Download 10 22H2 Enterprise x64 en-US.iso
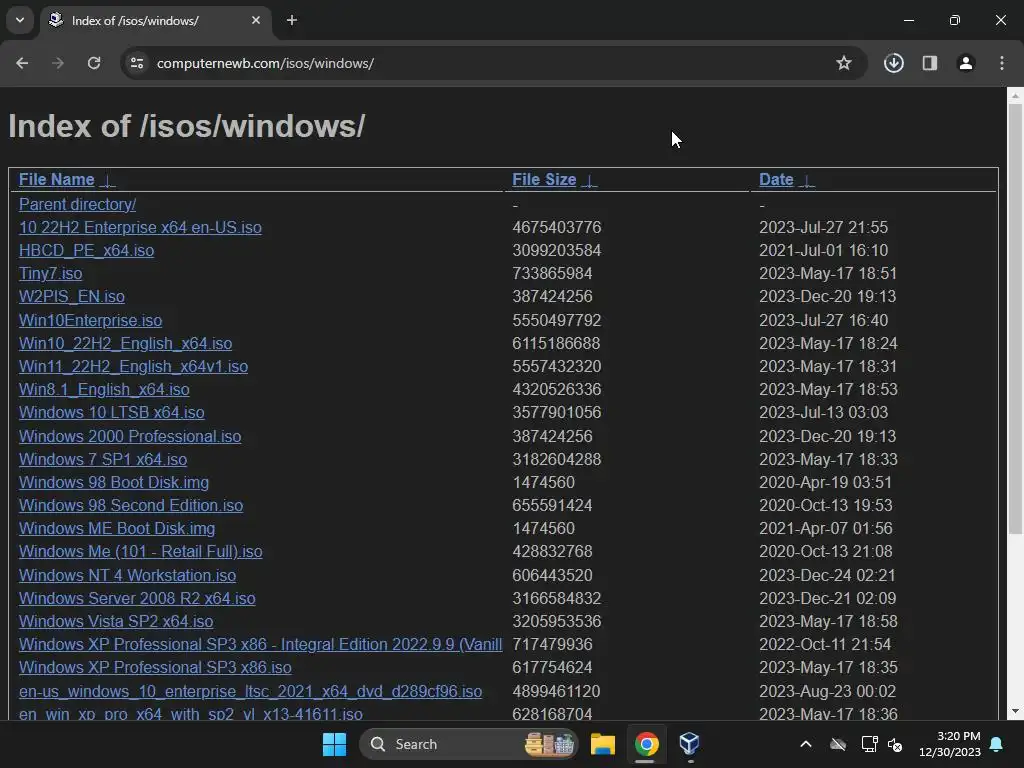The height and width of the screenshot is (768, 1024). click(x=140, y=227)
